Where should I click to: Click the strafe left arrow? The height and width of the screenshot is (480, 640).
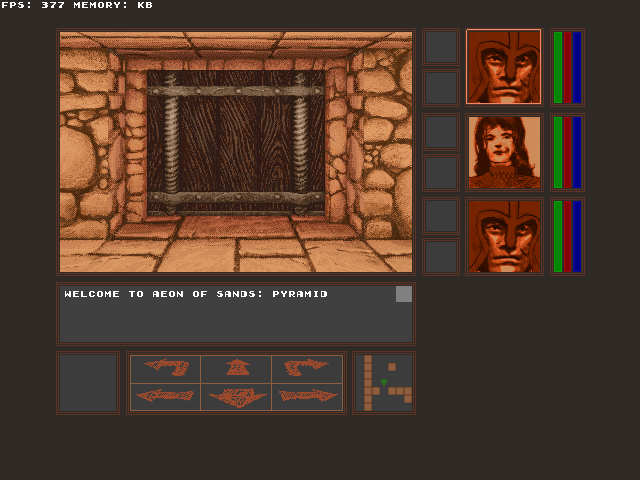coord(165,396)
